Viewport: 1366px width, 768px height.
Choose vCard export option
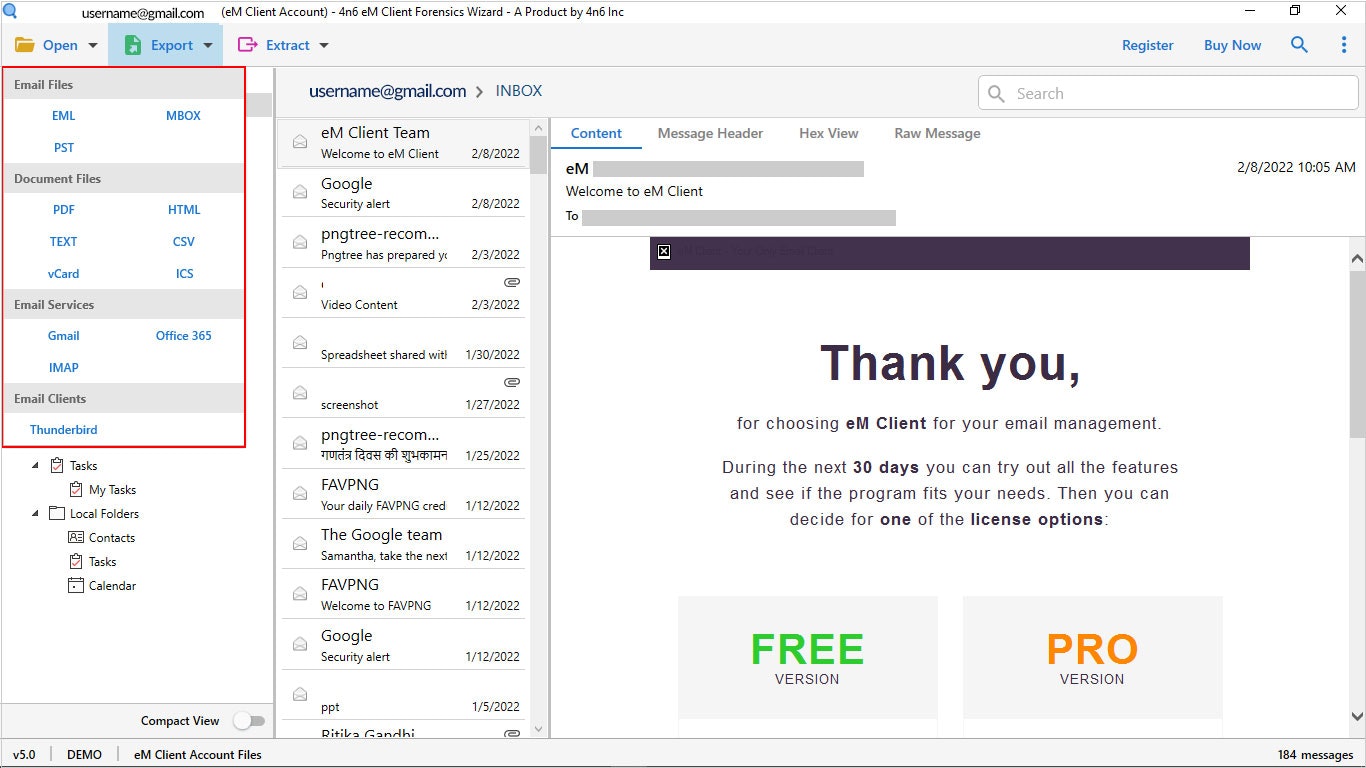(x=64, y=274)
